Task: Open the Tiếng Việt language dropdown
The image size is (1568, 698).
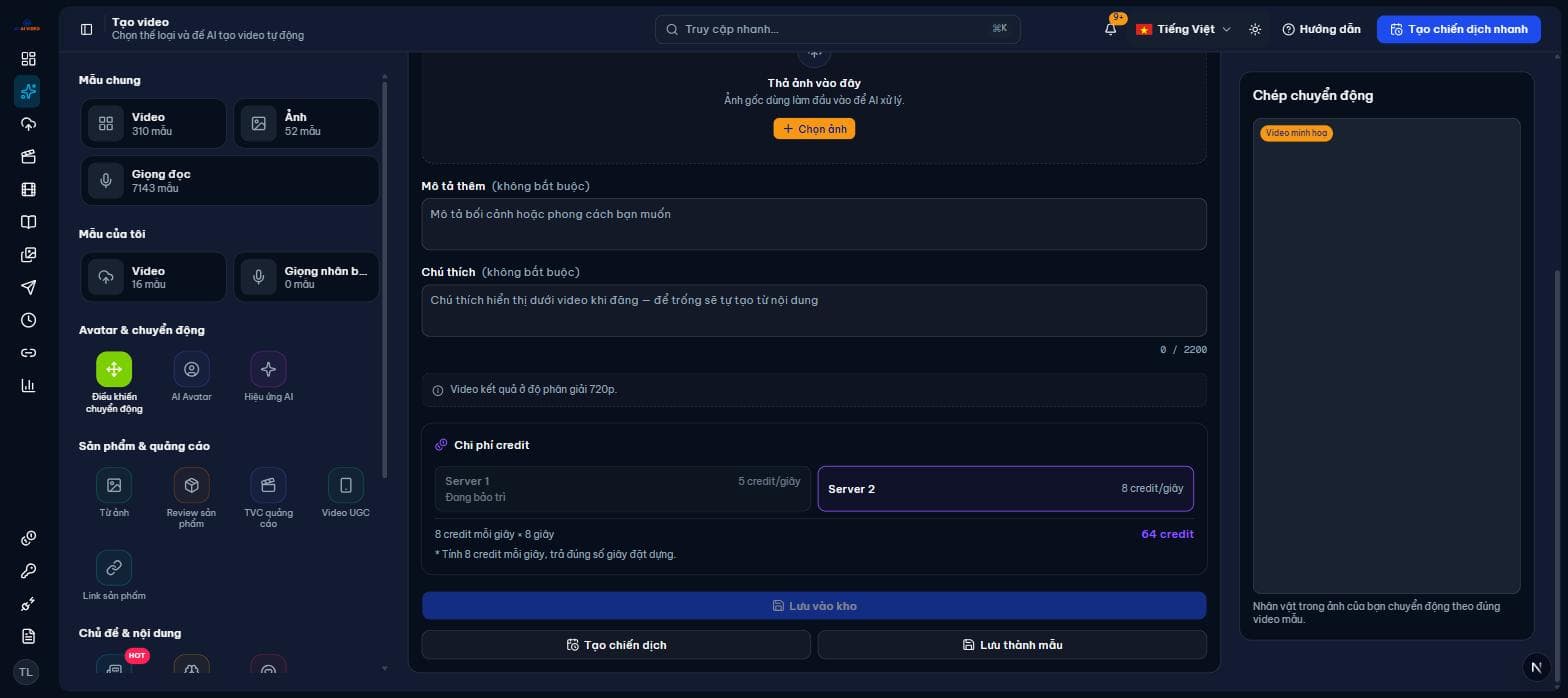Action: tap(1183, 29)
